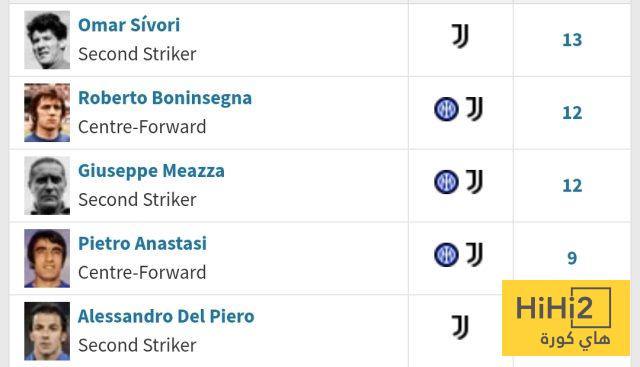Click Juventus crest in Giuseppe Meazza row
The image size is (640, 367).
tap(474, 182)
